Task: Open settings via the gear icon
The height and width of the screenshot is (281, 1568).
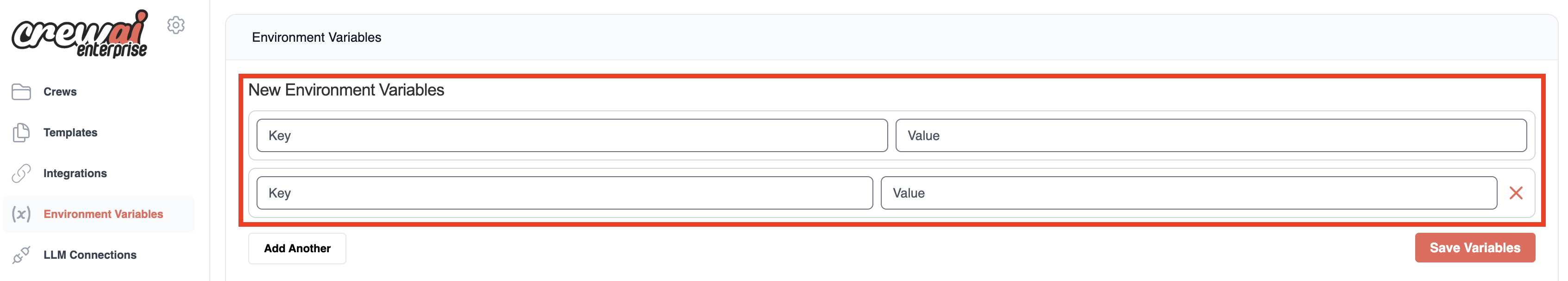Action: (x=176, y=25)
